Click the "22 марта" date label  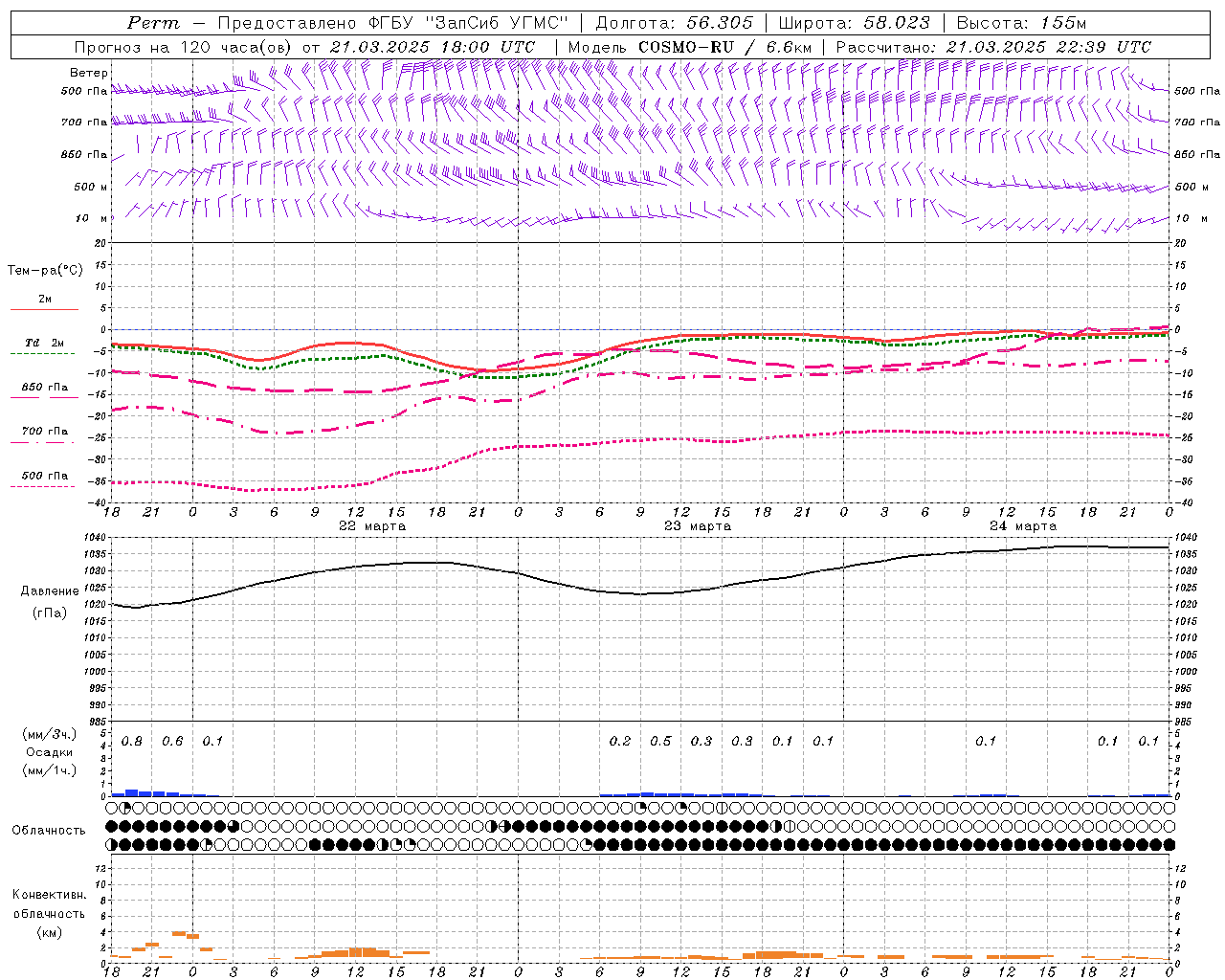pyautogui.click(x=372, y=526)
